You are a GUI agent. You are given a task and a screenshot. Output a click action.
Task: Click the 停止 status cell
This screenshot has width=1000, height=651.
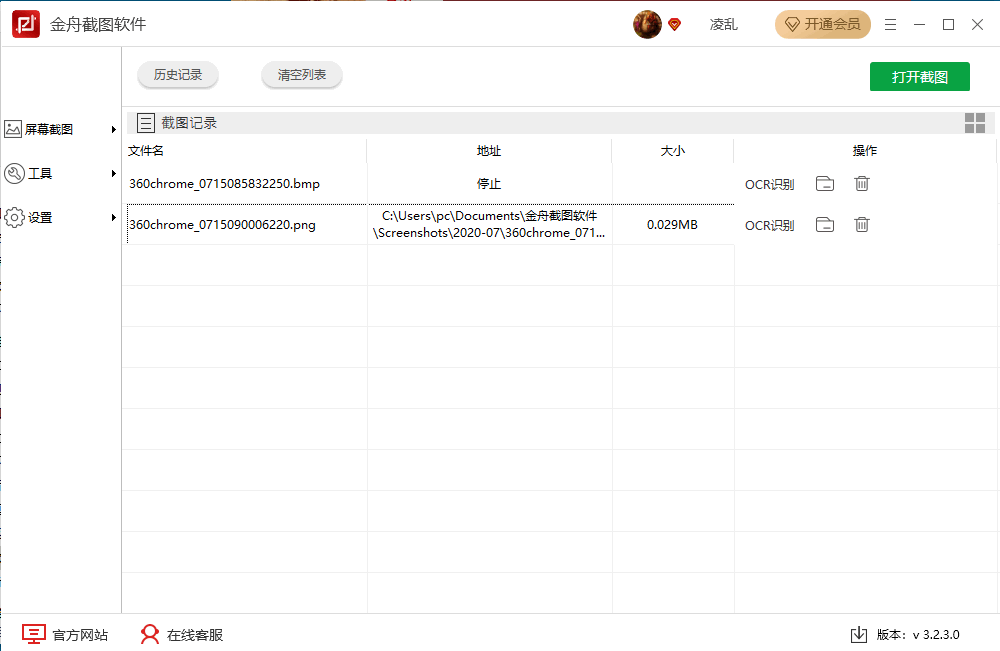pos(489,184)
